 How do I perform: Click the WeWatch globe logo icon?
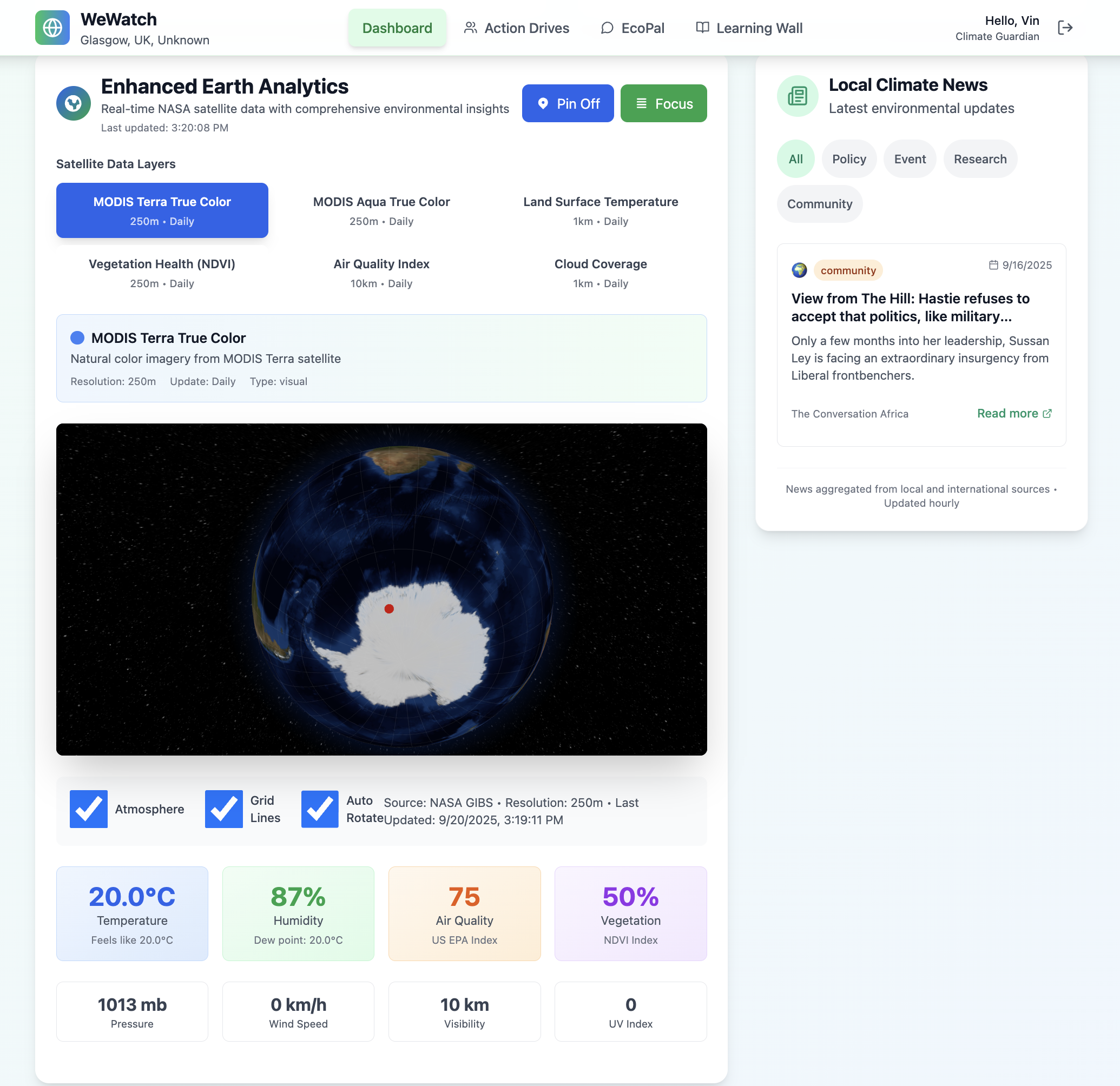point(52,28)
